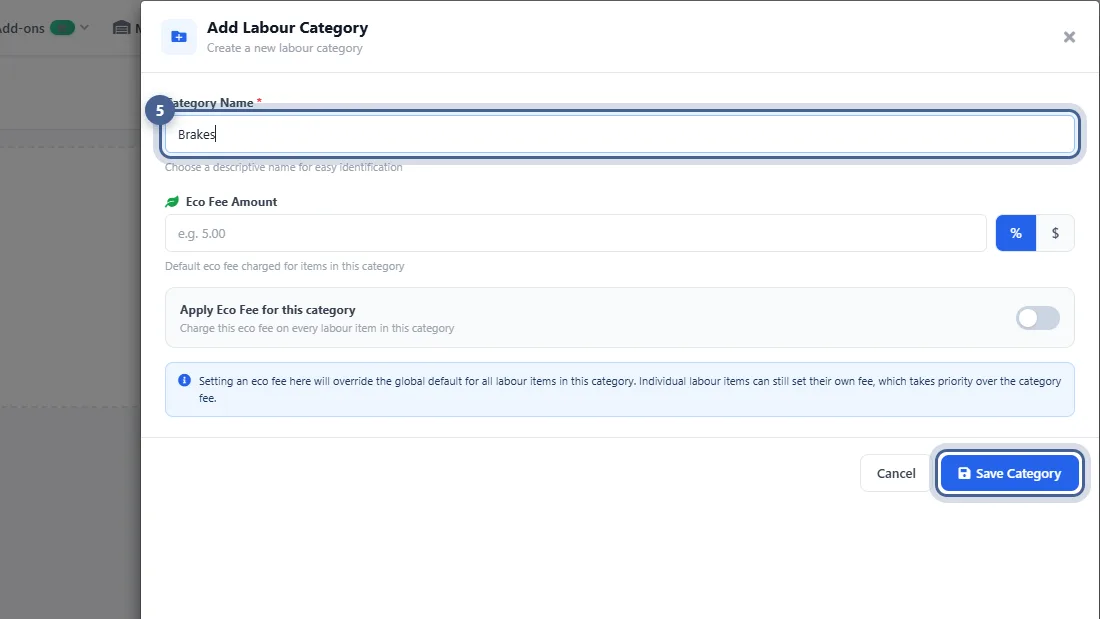
Task: Click the blue info icon in the notice
Action: [x=185, y=380]
